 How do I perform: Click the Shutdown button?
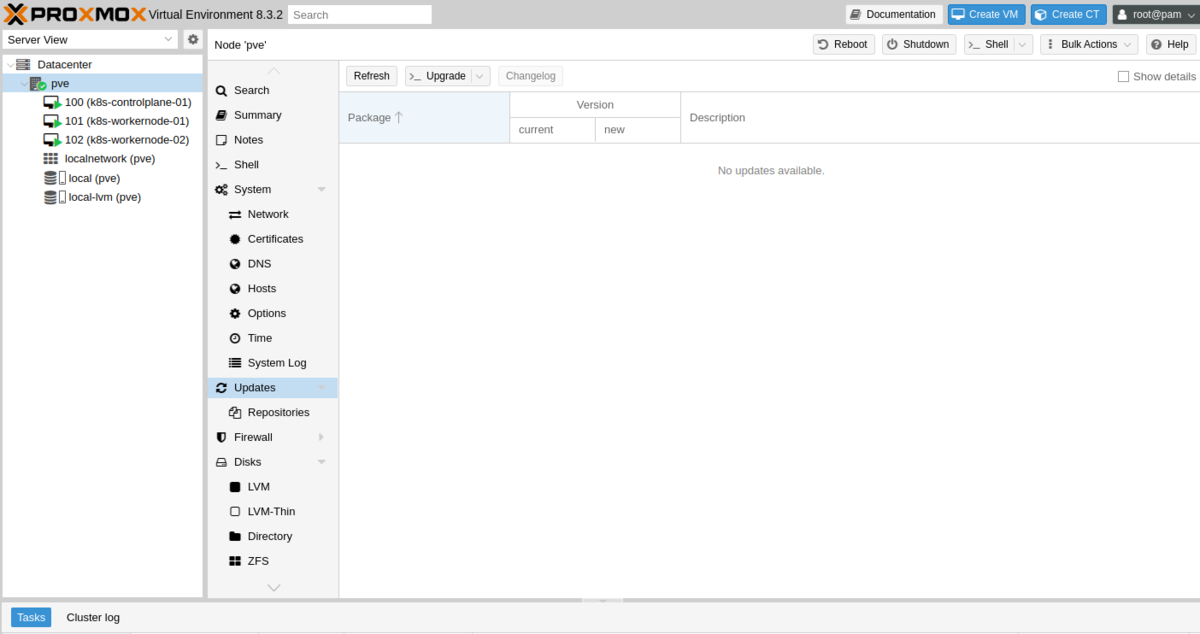919,44
